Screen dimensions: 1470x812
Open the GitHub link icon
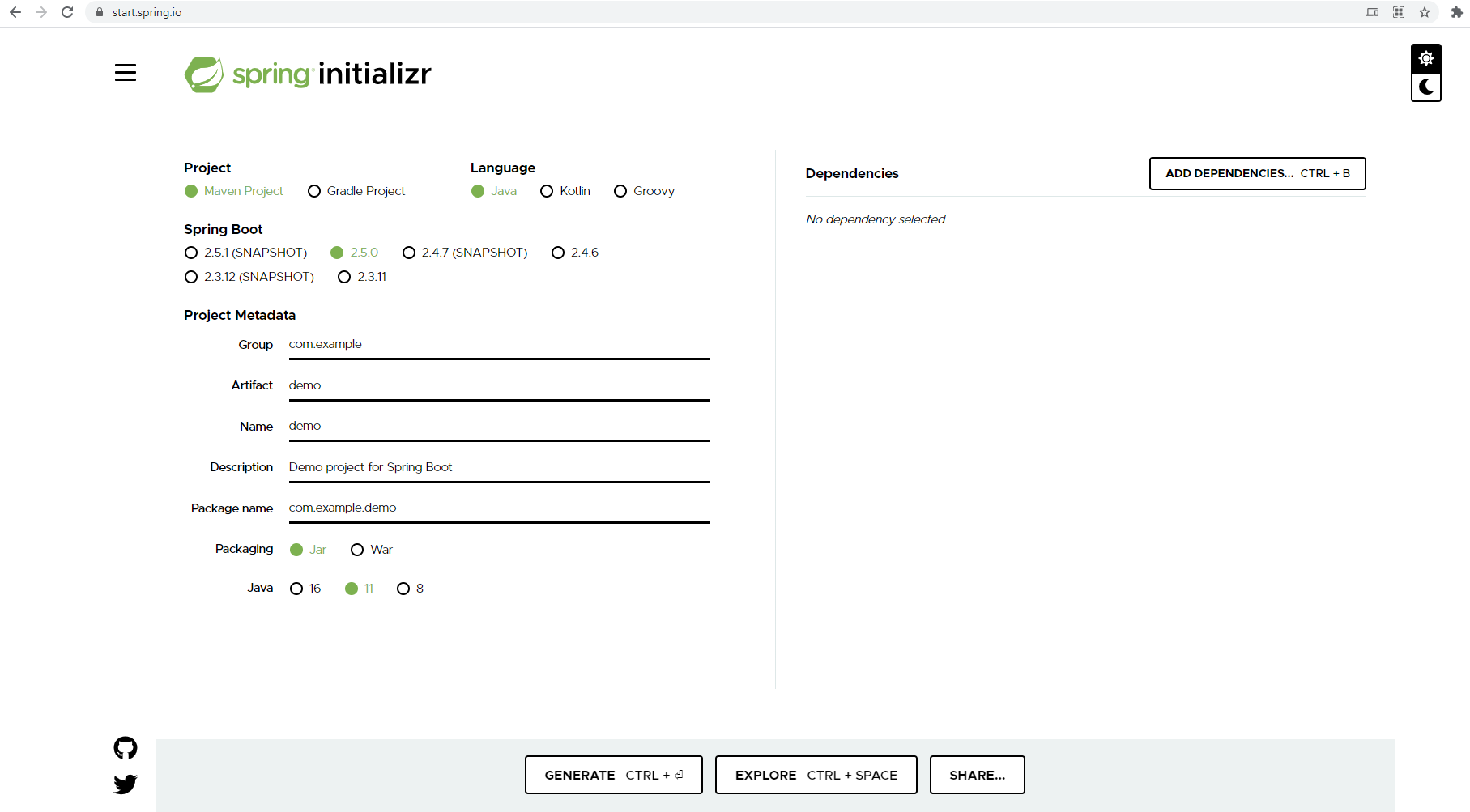(x=126, y=748)
